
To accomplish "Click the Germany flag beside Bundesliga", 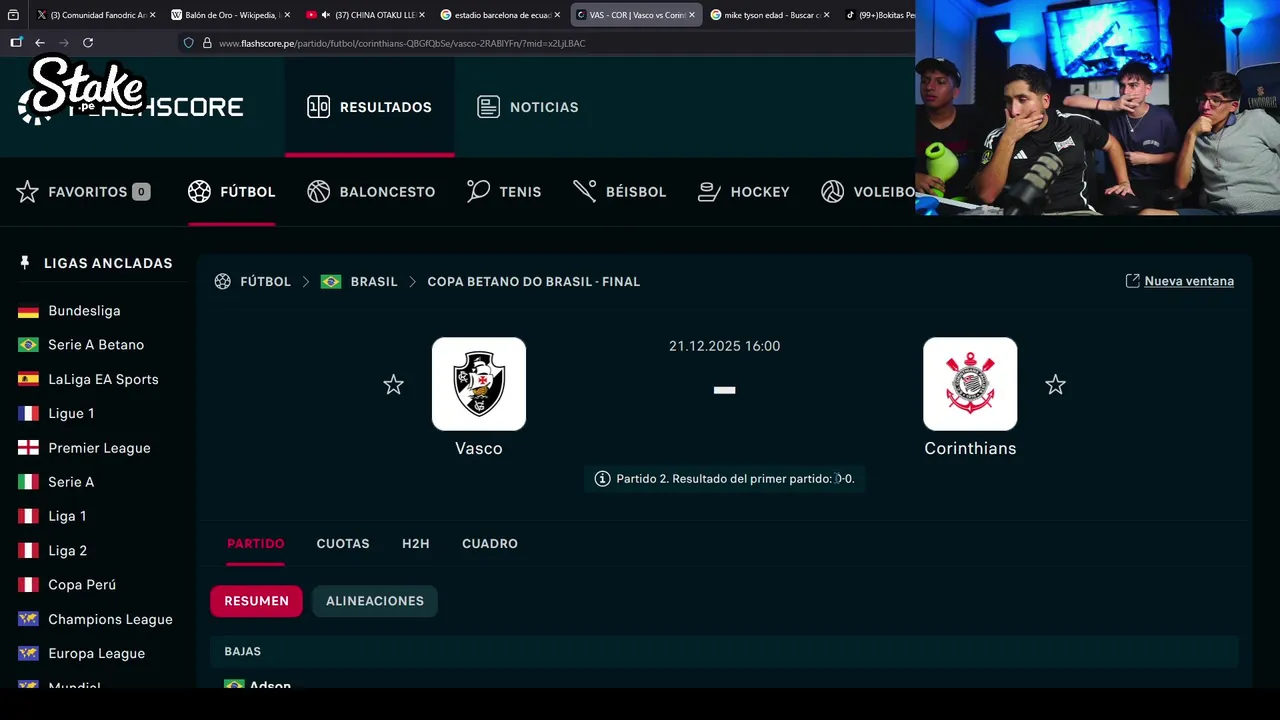I will click(29, 311).
